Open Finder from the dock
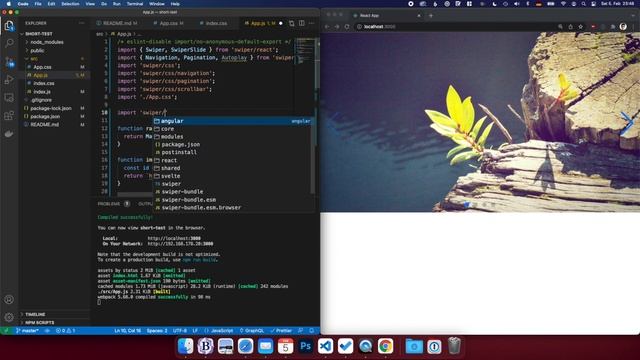 [186, 346]
